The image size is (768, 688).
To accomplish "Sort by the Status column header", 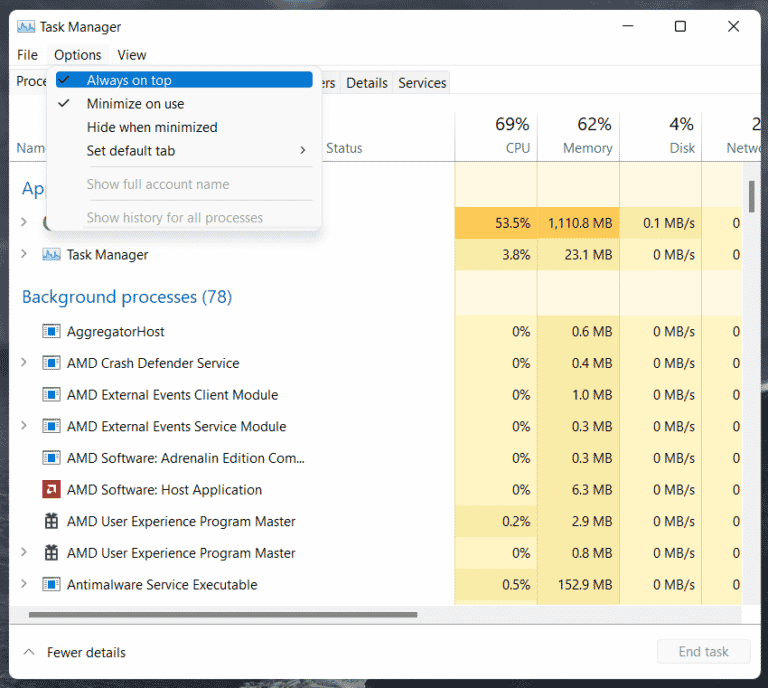I will coord(344,148).
